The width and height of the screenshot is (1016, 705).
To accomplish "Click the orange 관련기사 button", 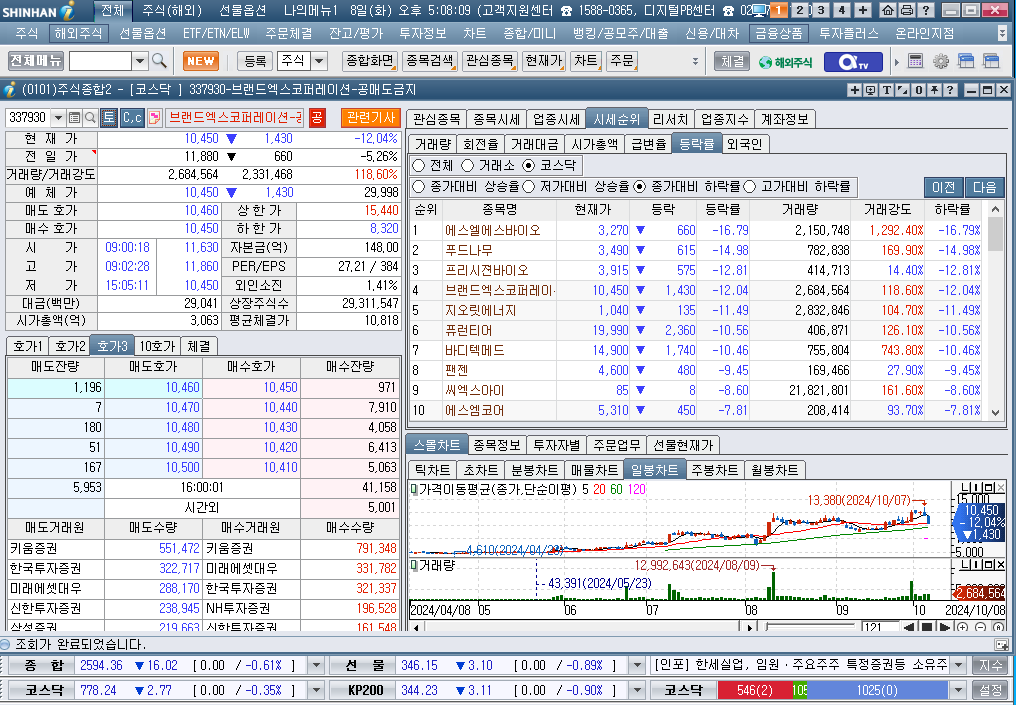I will coord(371,117).
